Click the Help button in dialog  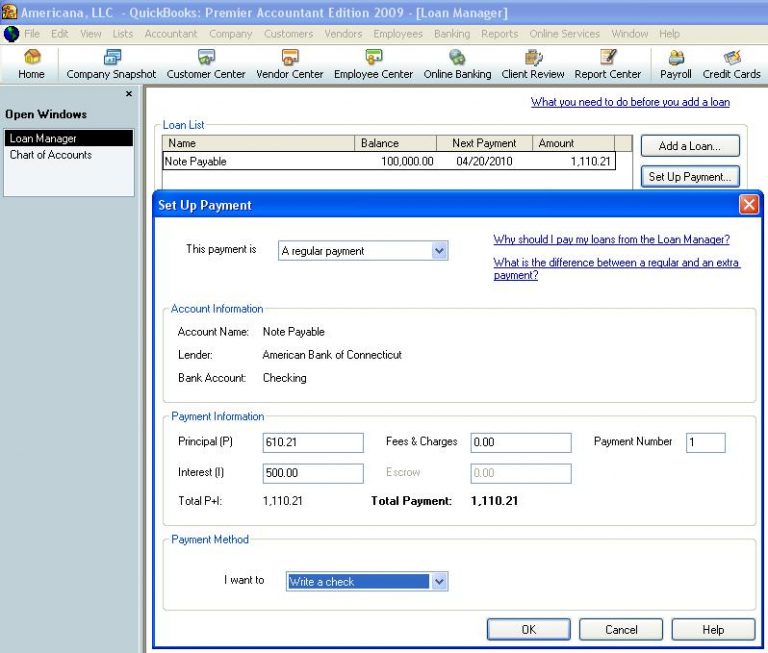pos(713,629)
